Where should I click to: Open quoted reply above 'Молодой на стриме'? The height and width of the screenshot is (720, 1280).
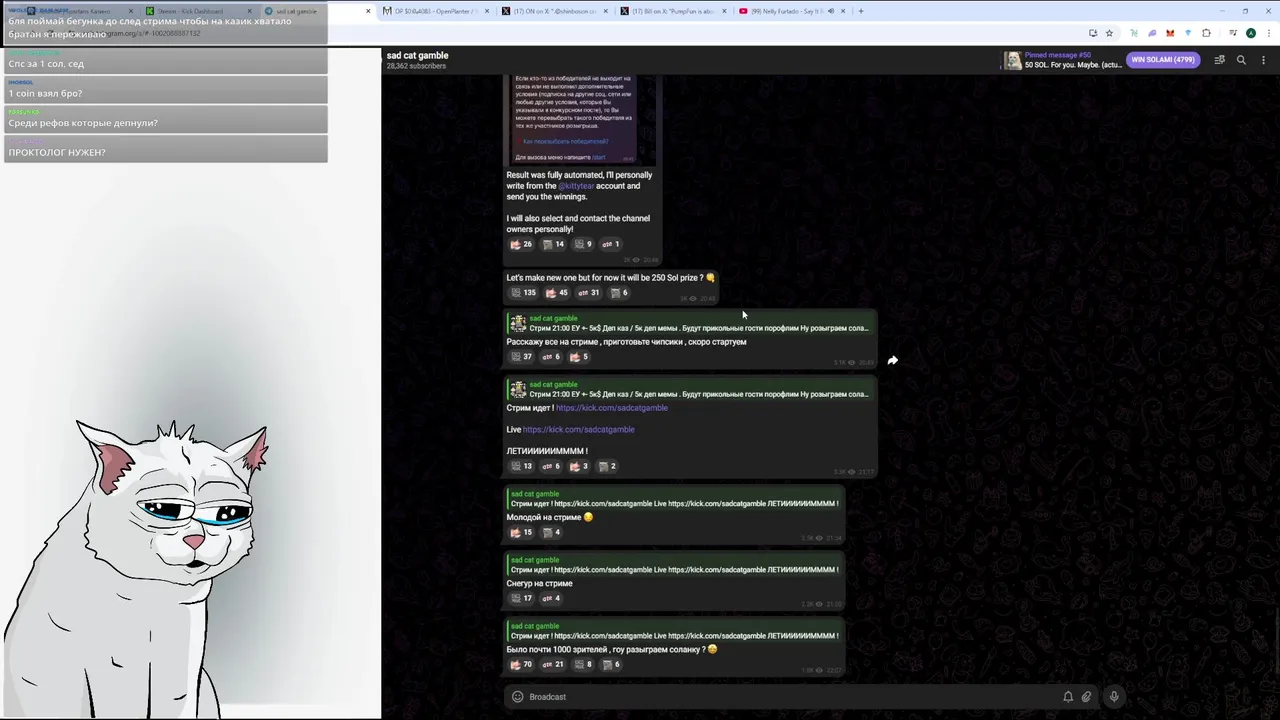tap(673, 499)
